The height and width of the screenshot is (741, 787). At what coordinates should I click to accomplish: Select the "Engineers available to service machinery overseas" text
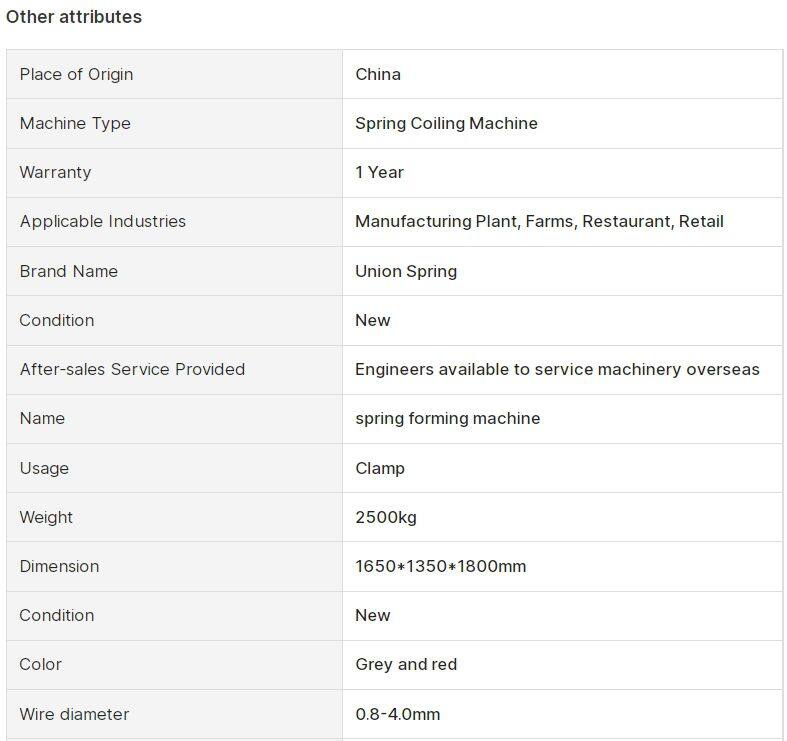pyautogui.click(x=557, y=369)
